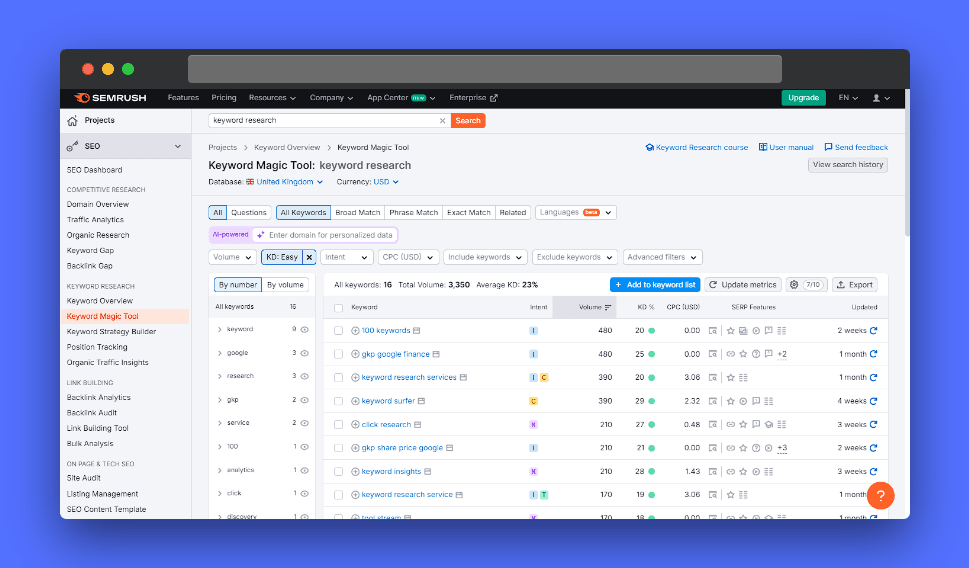
Task: Open SERP snapshot icon next to keyword surfer
Action: point(421,401)
